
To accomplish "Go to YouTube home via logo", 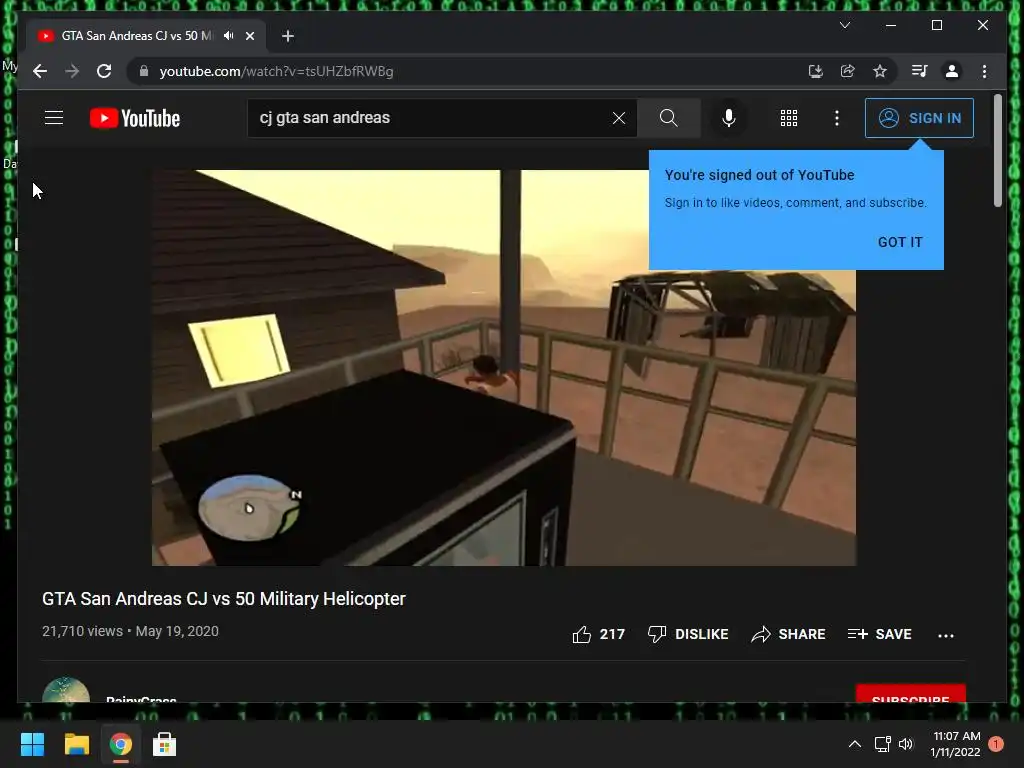I will click(x=135, y=118).
